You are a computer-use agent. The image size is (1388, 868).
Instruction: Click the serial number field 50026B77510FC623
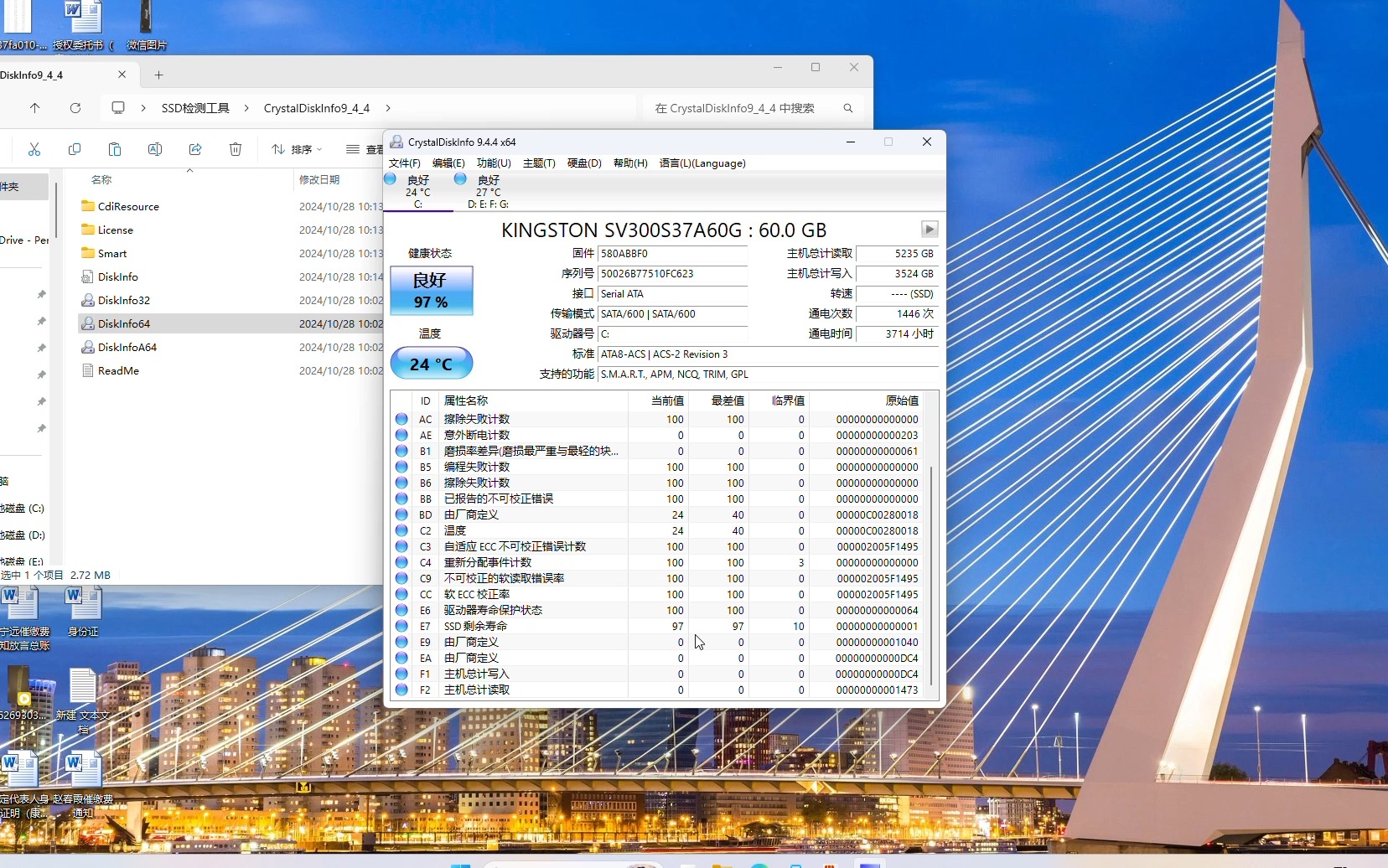673,274
